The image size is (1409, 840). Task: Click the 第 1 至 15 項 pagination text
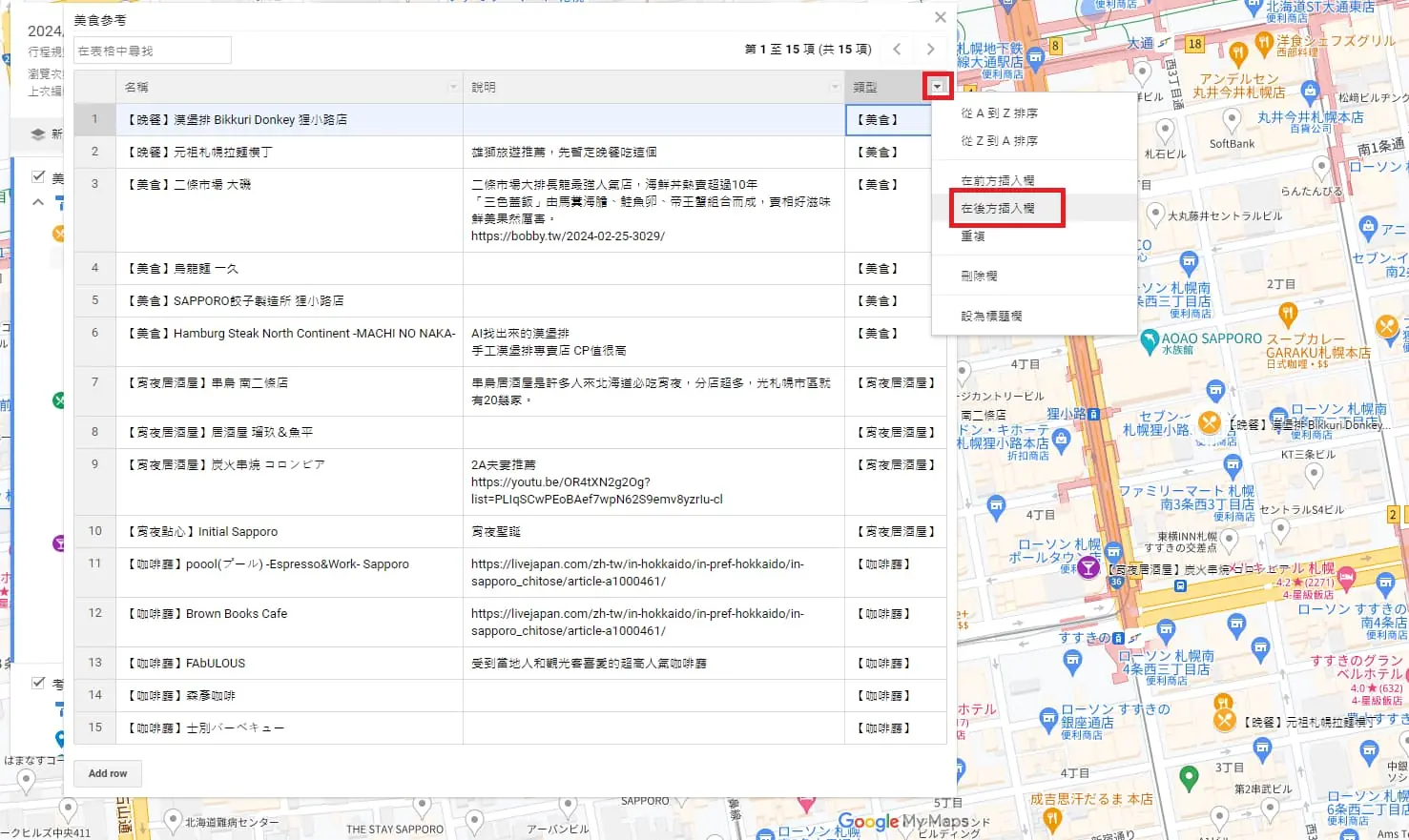(808, 49)
